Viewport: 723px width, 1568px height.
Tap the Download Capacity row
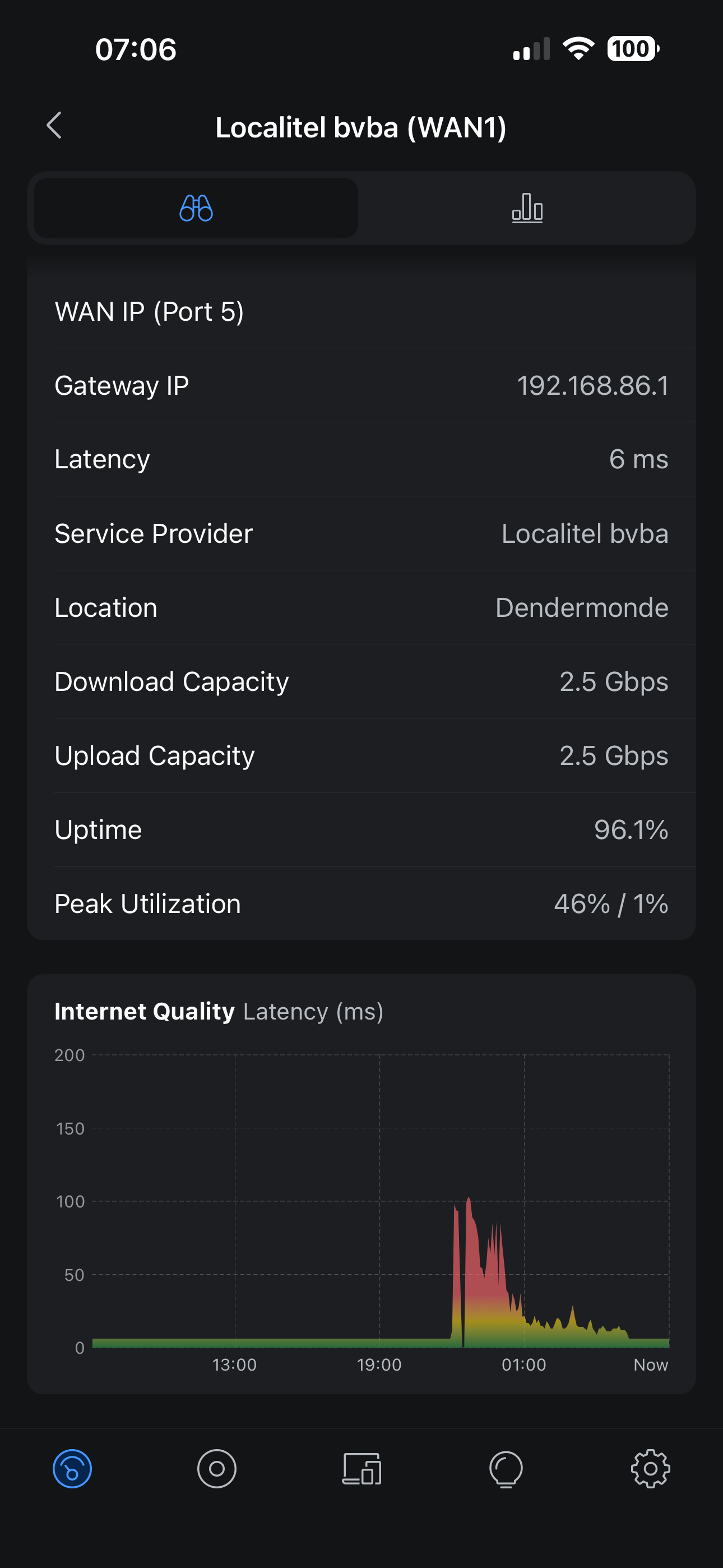[361, 682]
